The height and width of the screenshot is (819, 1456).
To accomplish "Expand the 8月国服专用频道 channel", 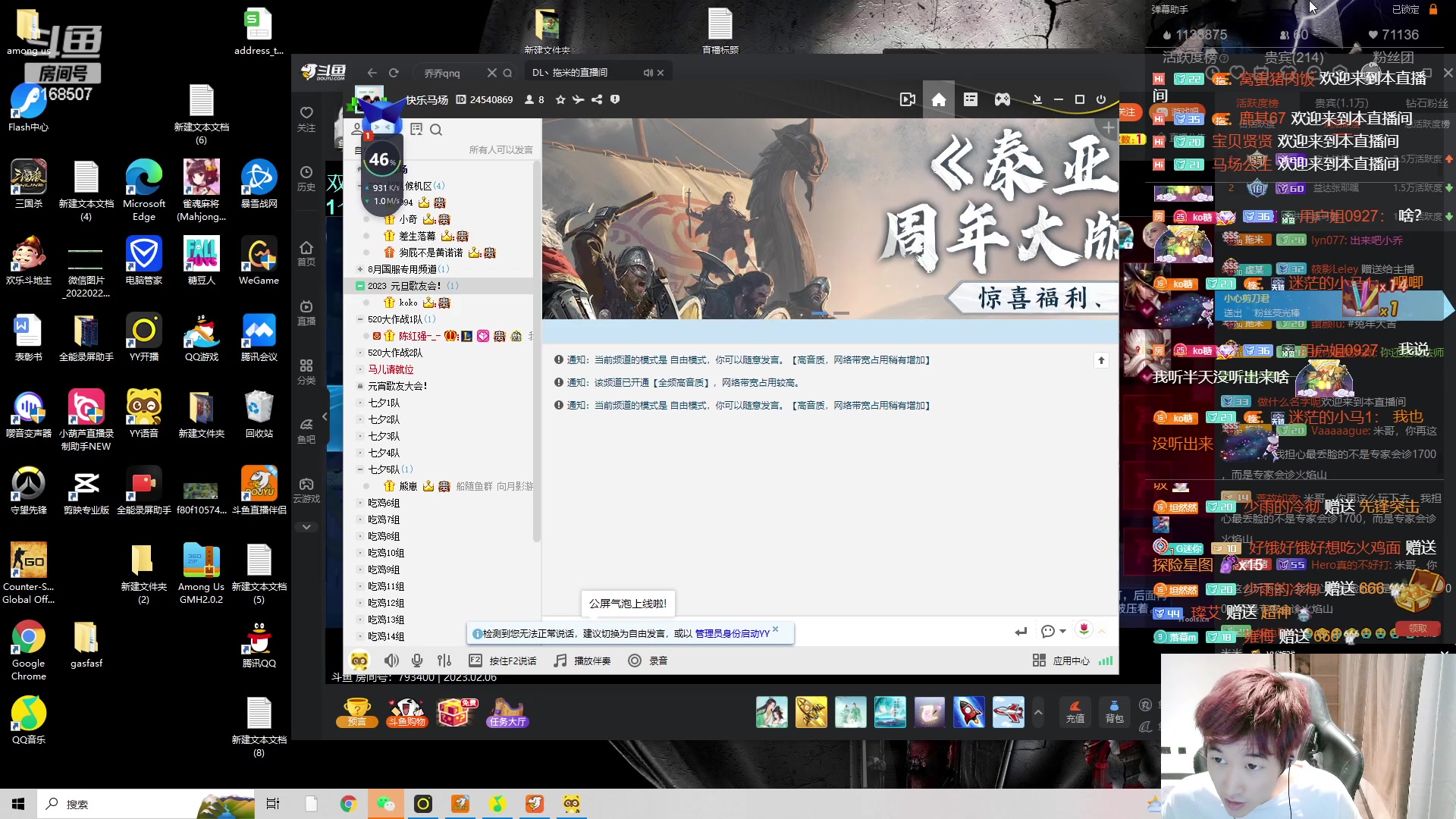I will click(360, 269).
